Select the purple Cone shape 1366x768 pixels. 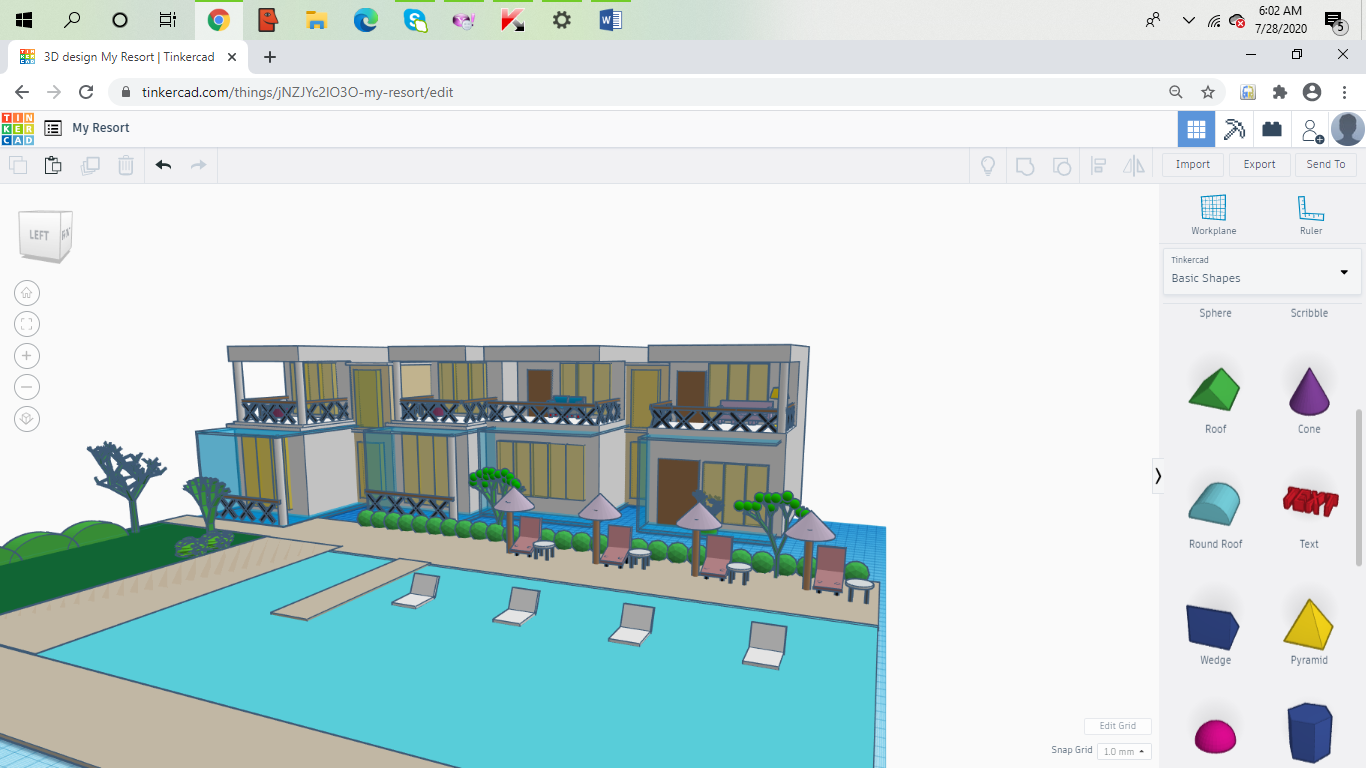click(1309, 390)
